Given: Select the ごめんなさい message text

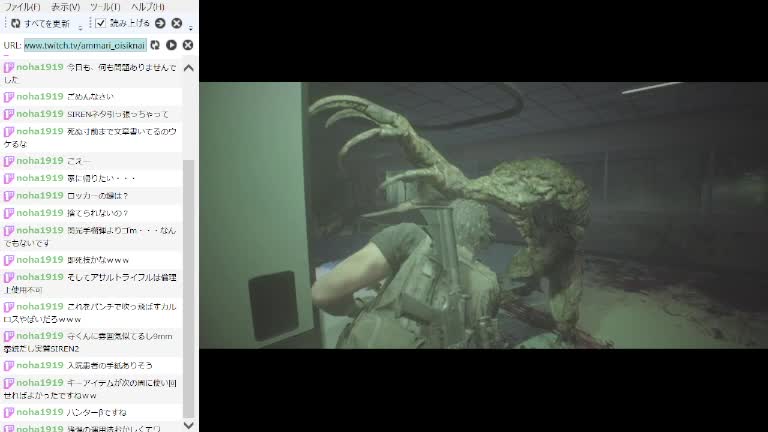Looking at the screenshot, I should tap(90, 96).
